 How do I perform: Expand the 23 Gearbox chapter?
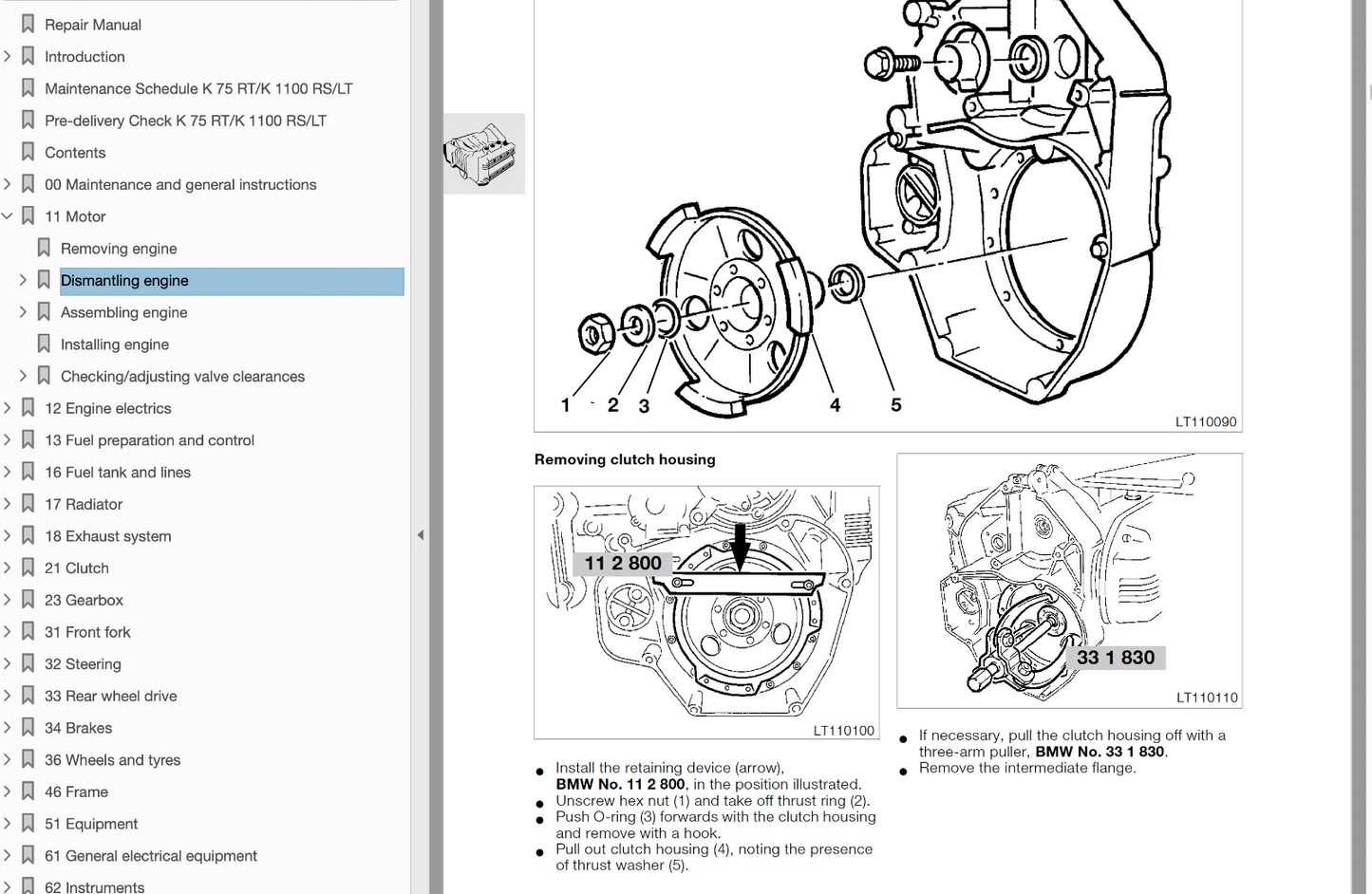[x=8, y=600]
